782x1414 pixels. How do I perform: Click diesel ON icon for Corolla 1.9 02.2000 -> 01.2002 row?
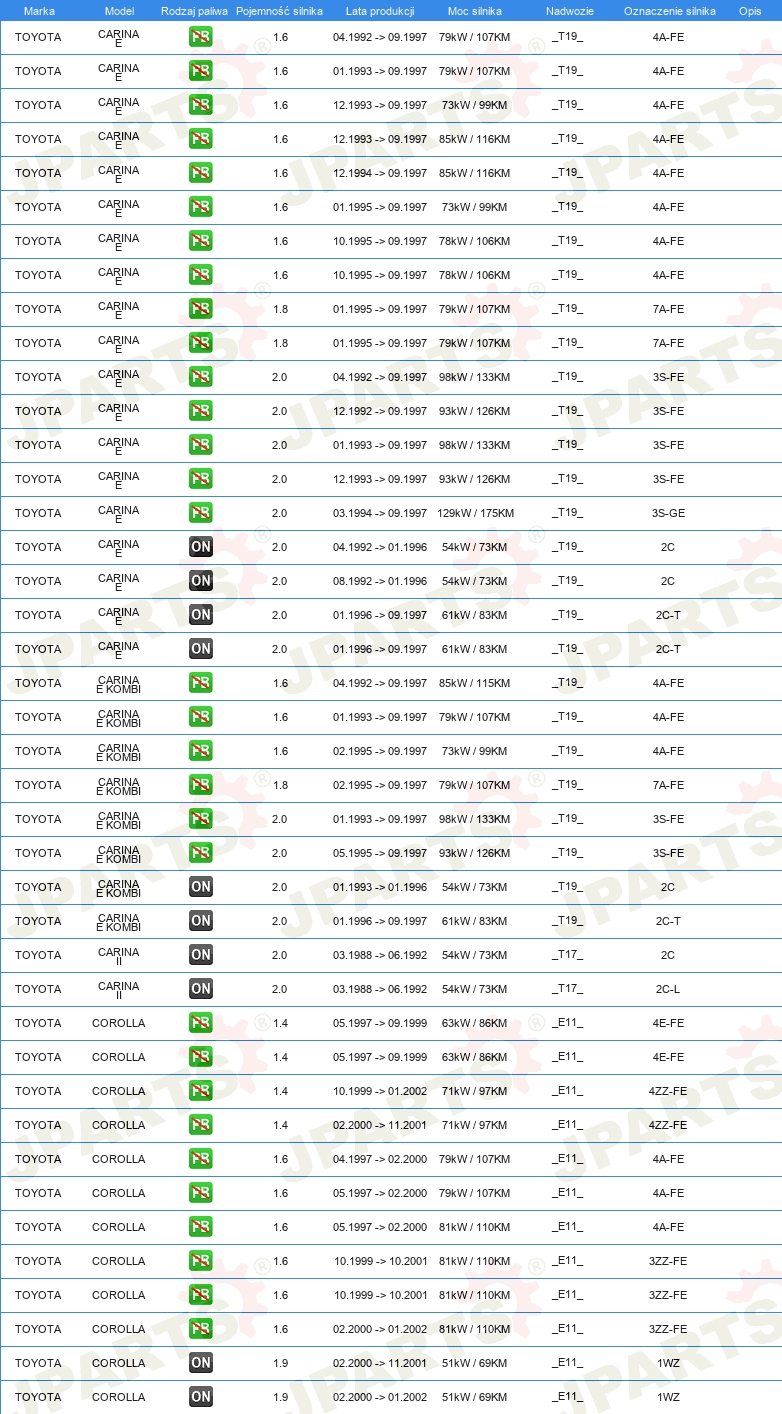tap(200, 1397)
